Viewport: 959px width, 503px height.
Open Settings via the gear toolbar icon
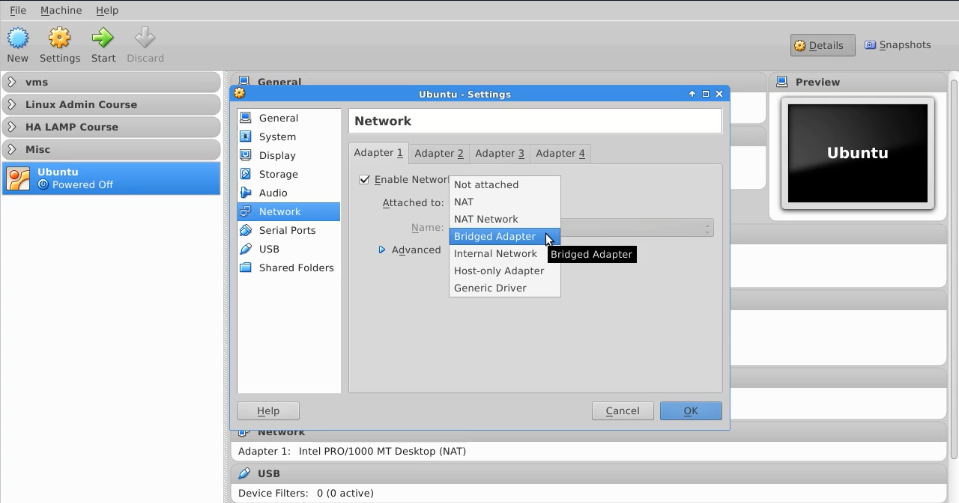59,39
